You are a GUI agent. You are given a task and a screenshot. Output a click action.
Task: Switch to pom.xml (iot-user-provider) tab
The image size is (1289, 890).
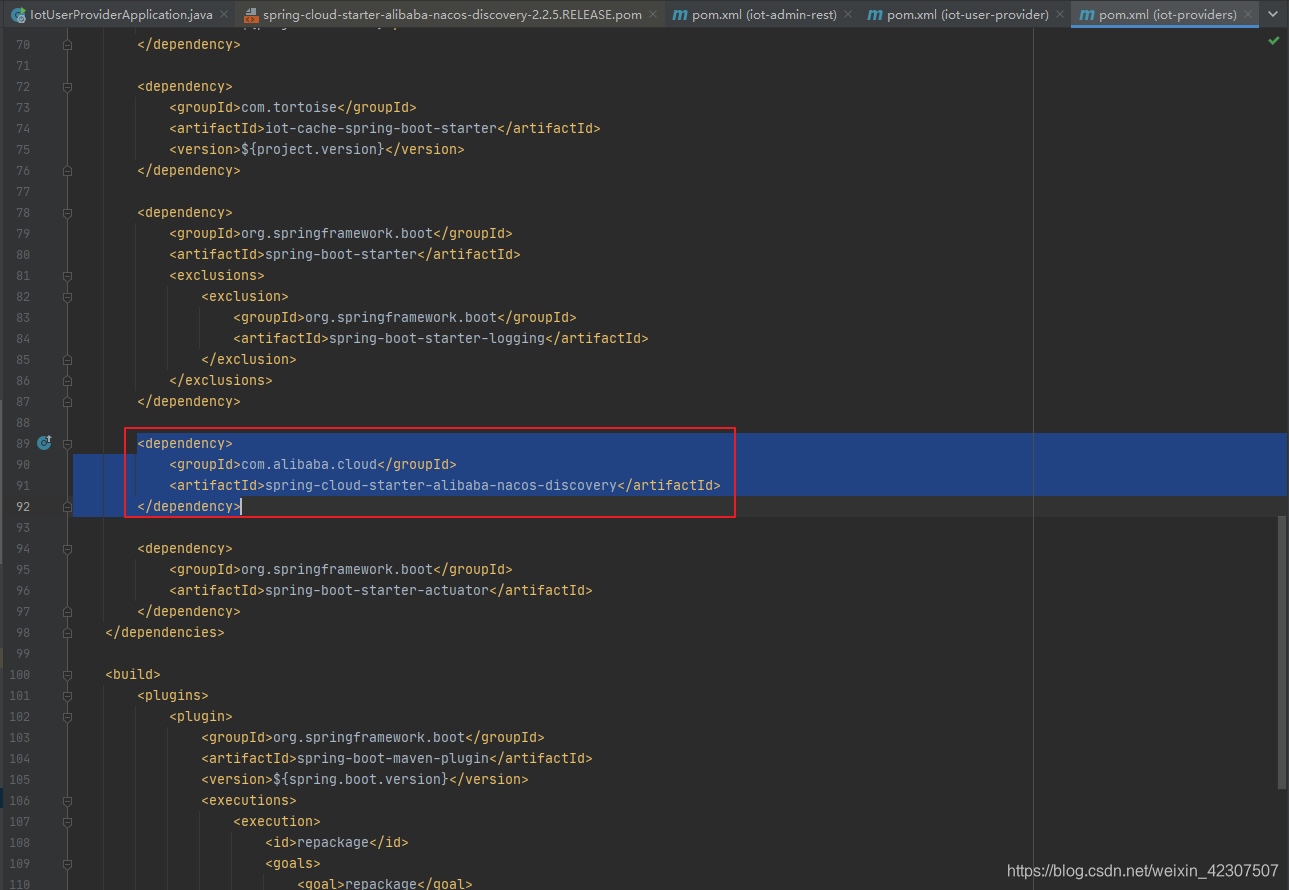pos(967,15)
